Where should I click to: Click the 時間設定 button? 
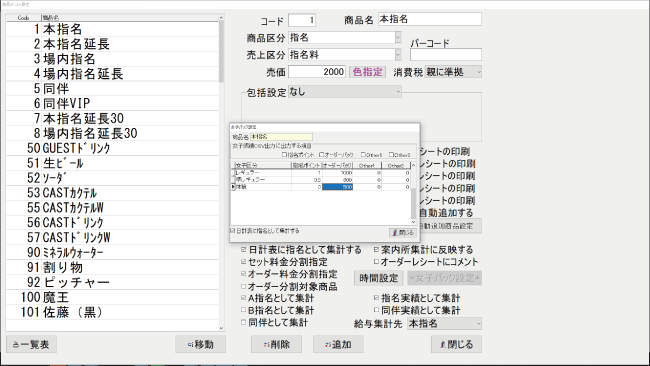pos(378,278)
